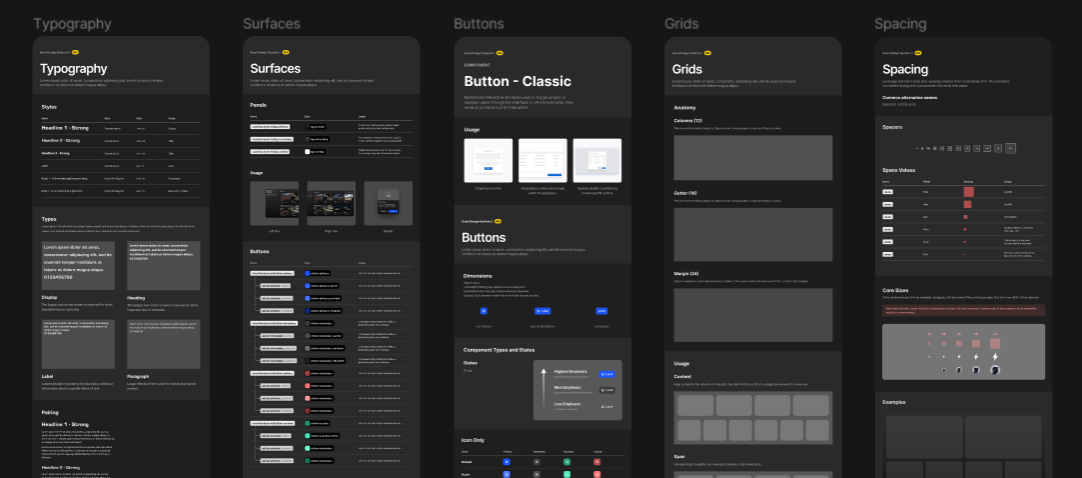Click the first red swatch in the Surfaces Buttons table
1082x478 pixels.
(x=308, y=373)
